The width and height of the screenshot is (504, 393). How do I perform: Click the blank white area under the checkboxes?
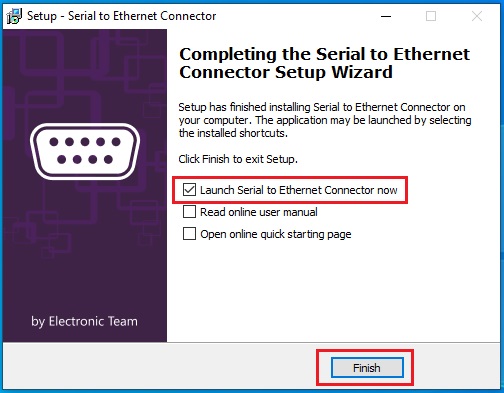333,290
